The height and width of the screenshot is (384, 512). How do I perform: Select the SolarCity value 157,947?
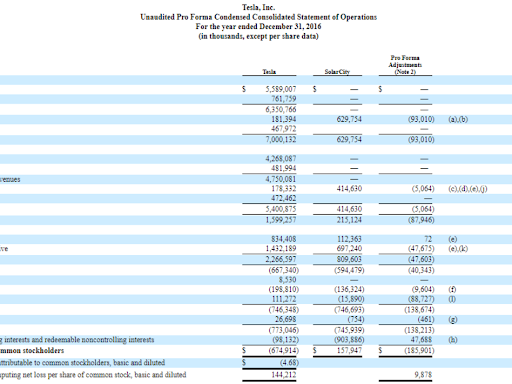tap(349, 350)
